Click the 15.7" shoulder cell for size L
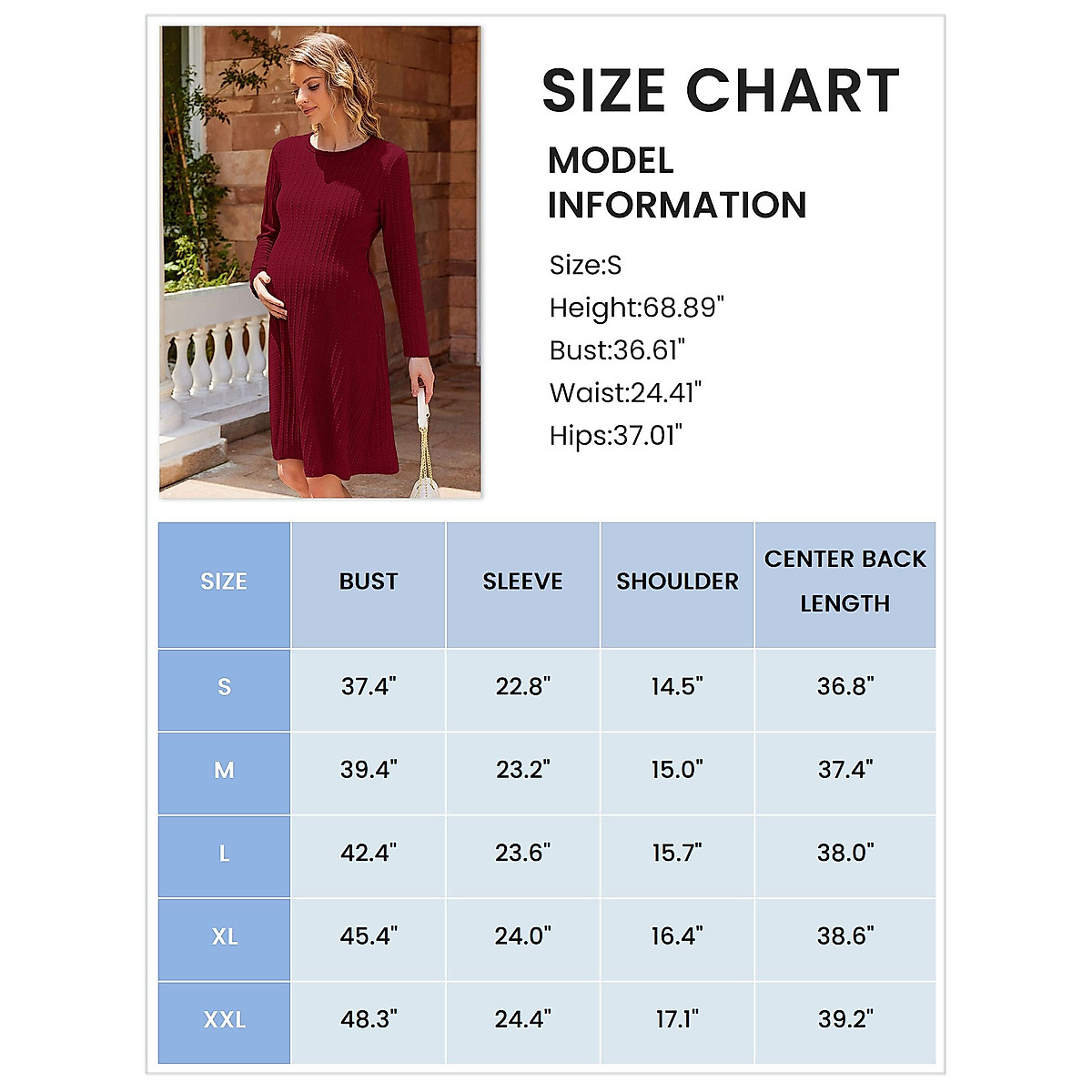The image size is (1092, 1092). click(x=677, y=854)
